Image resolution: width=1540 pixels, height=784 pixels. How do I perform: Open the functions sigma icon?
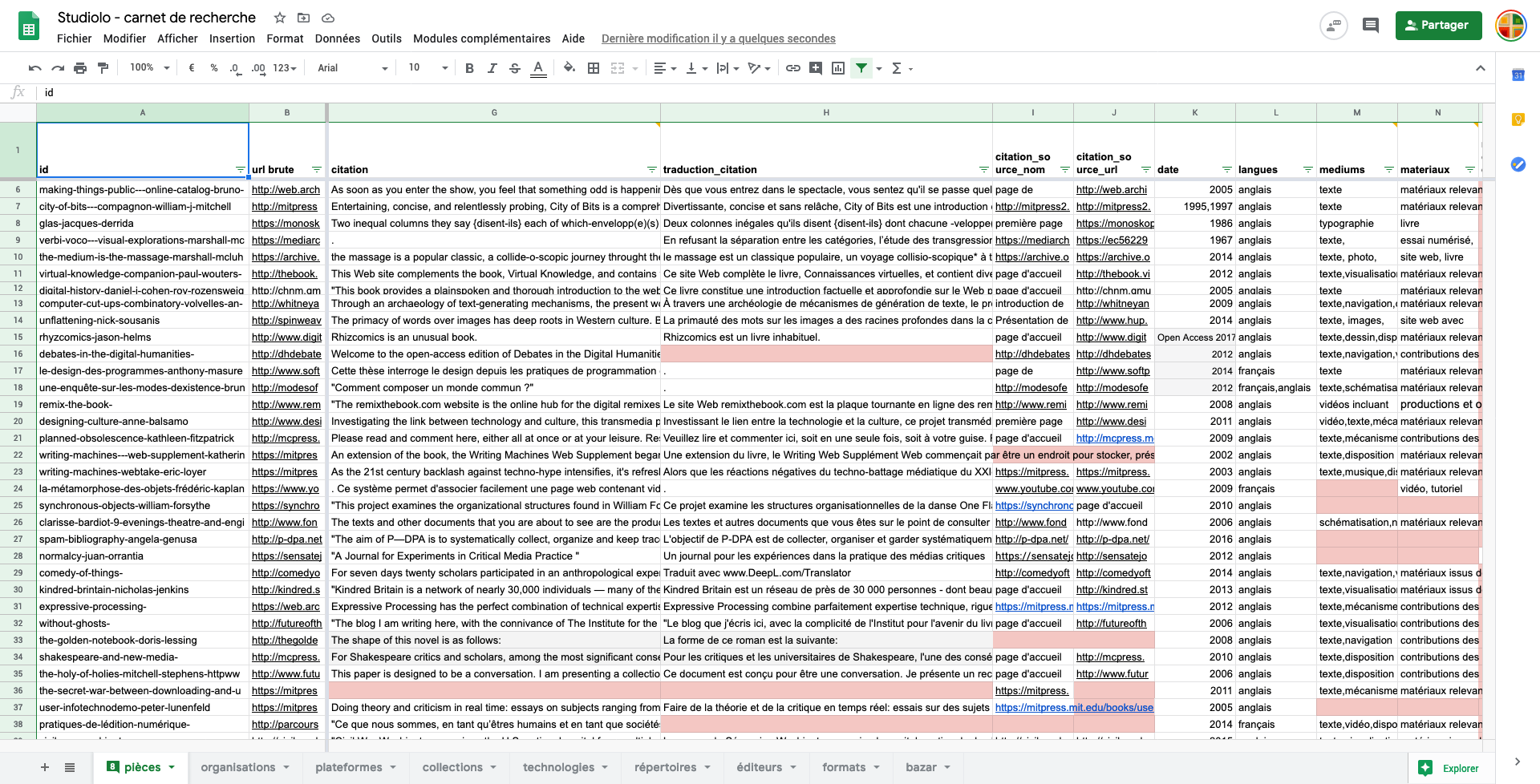click(897, 68)
